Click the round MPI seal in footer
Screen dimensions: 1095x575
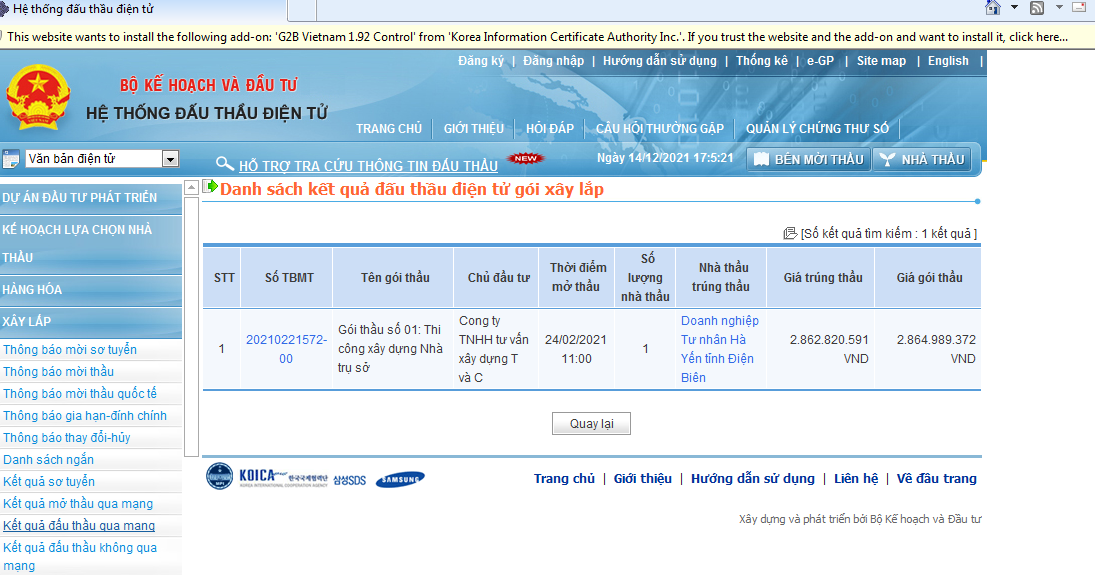219,477
